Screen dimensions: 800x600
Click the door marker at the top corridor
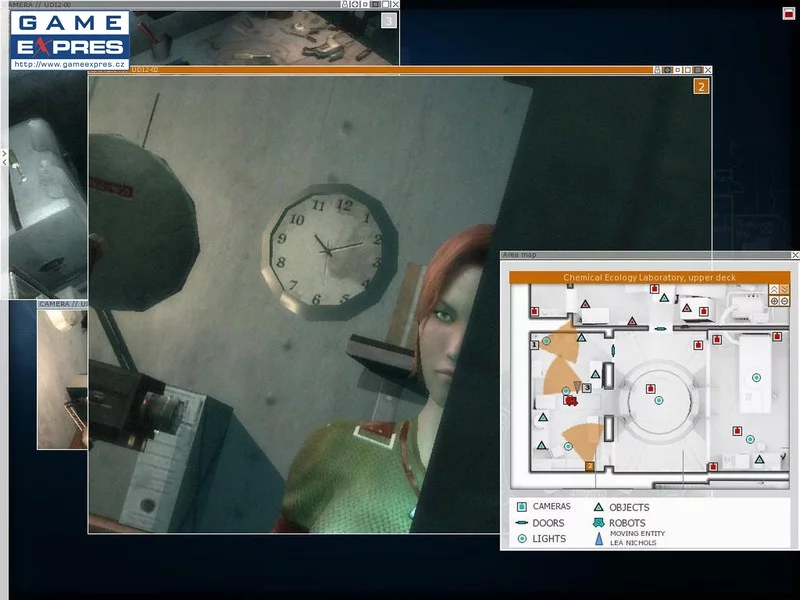[660, 328]
